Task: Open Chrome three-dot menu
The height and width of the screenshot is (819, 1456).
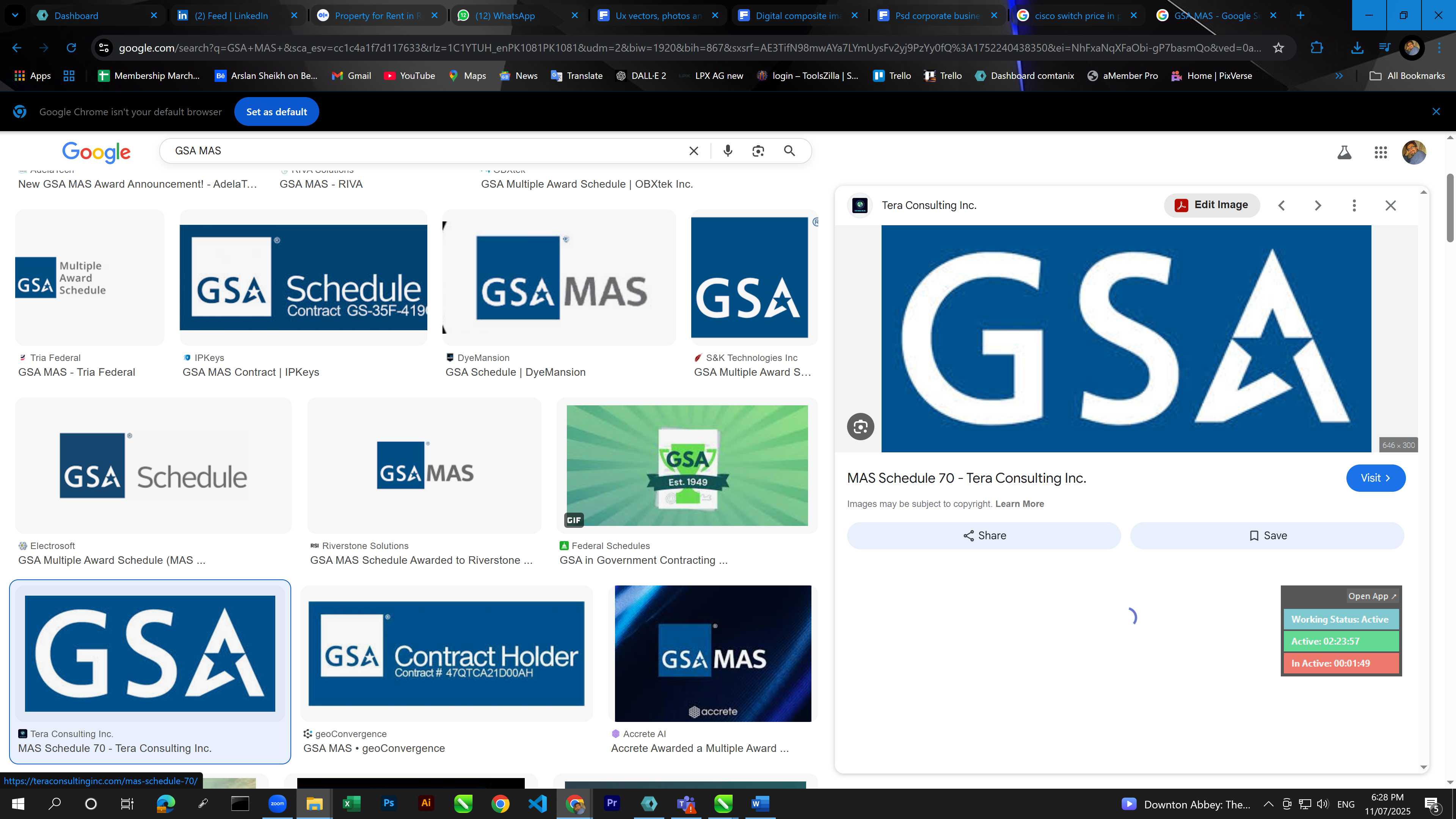Action: (x=1439, y=48)
